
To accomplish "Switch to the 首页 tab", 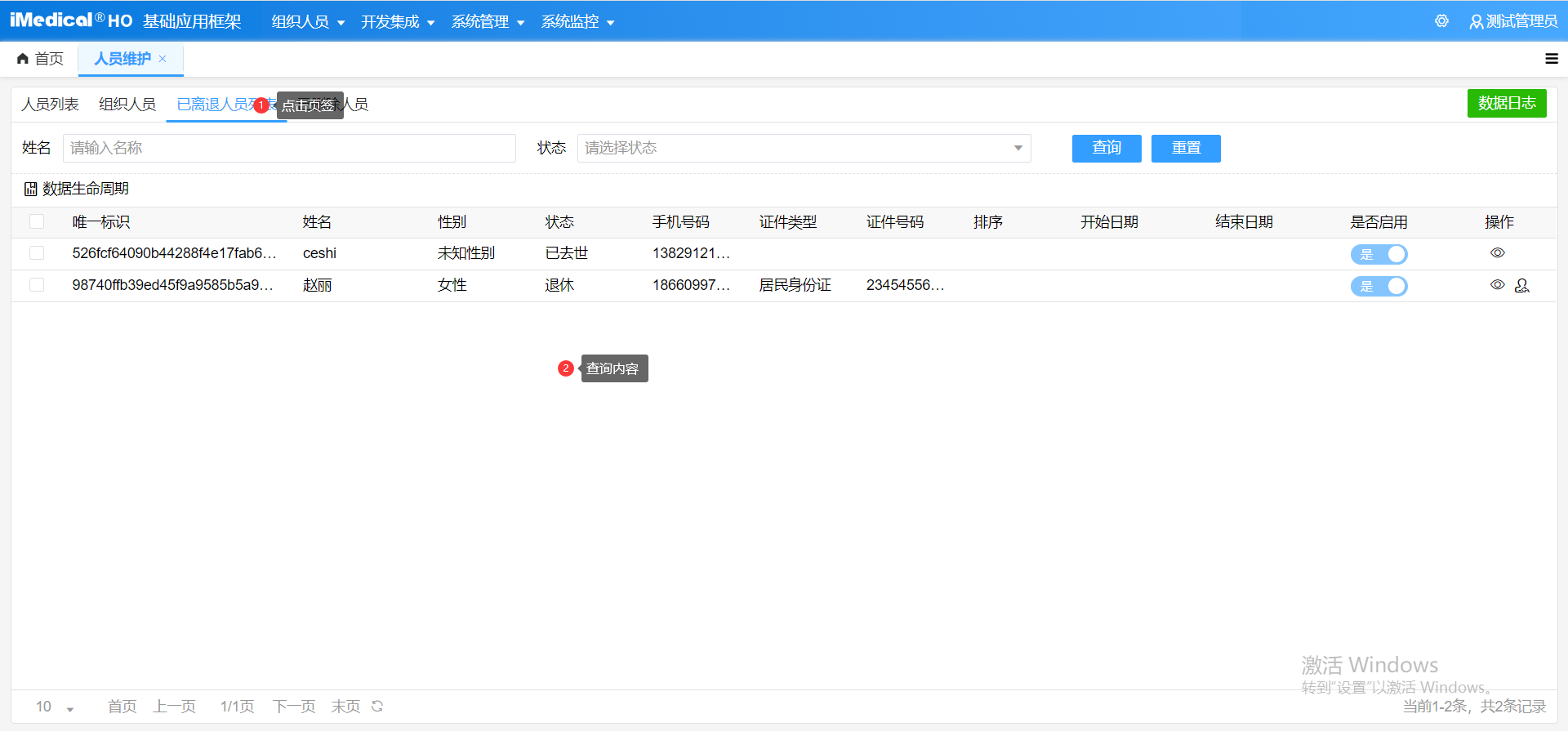I will tap(40, 59).
